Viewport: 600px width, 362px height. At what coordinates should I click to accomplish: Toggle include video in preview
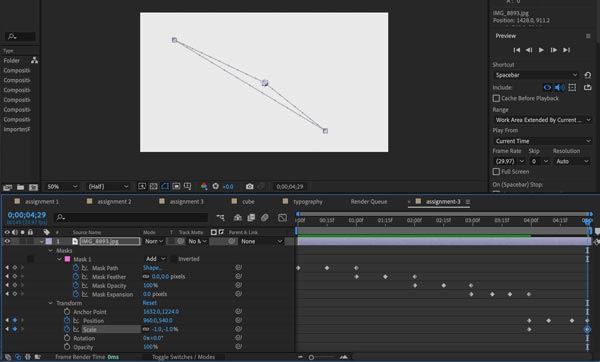click(547, 88)
